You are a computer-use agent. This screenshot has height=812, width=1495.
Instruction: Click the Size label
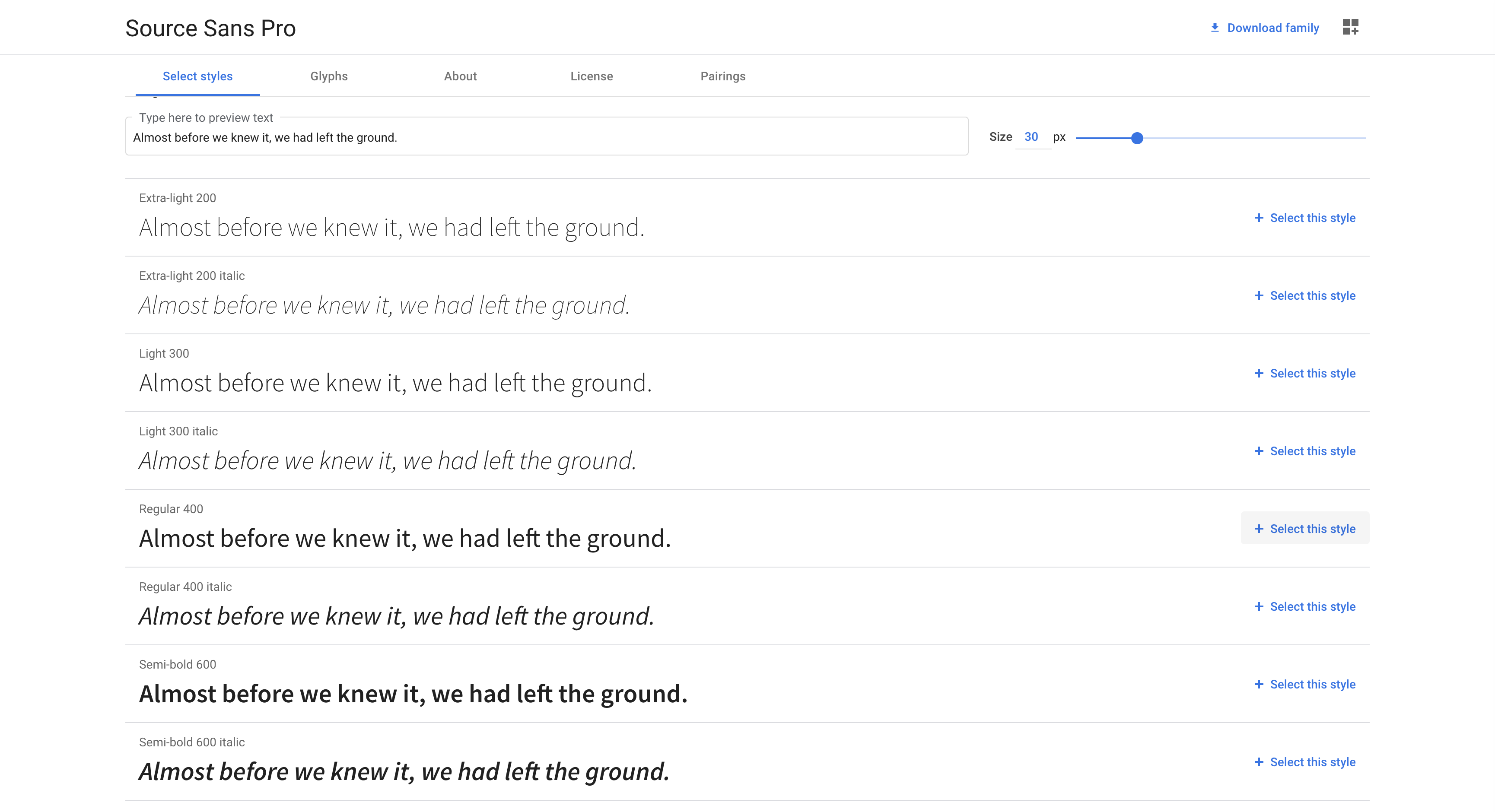coord(1001,137)
